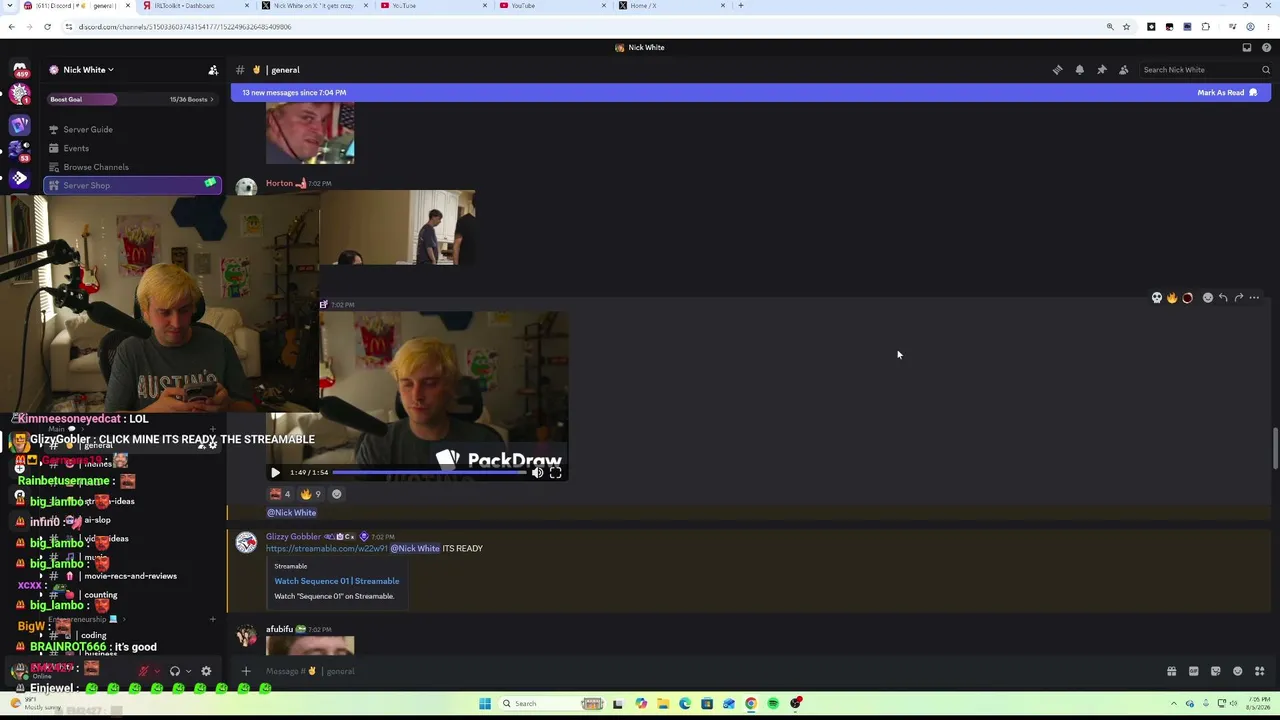Open output device options arrow
The image size is (1280, 720).
[188, 671]
